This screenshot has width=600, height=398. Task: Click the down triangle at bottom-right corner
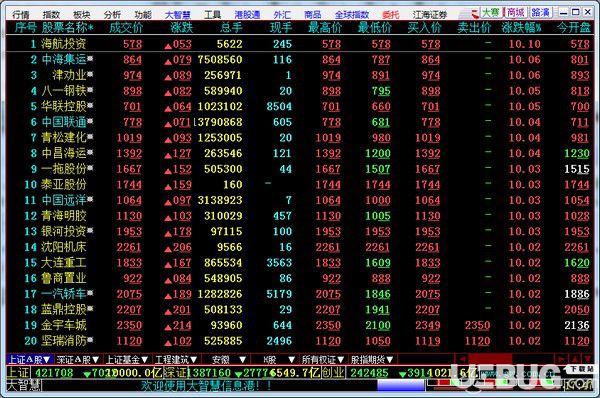[x=587, y=359]
